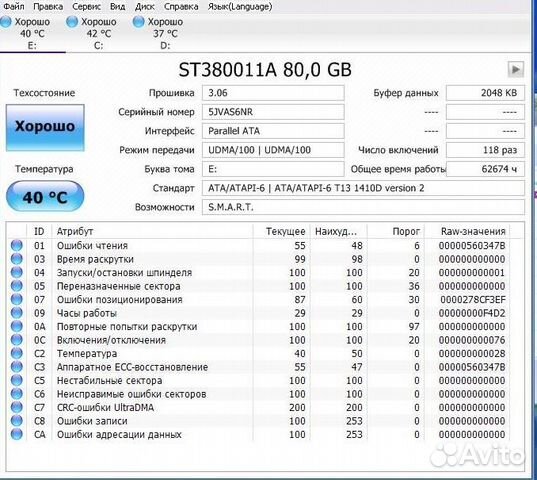
Task: Click status icon for Ошибки позиционирования
Action: coord(16,300)
